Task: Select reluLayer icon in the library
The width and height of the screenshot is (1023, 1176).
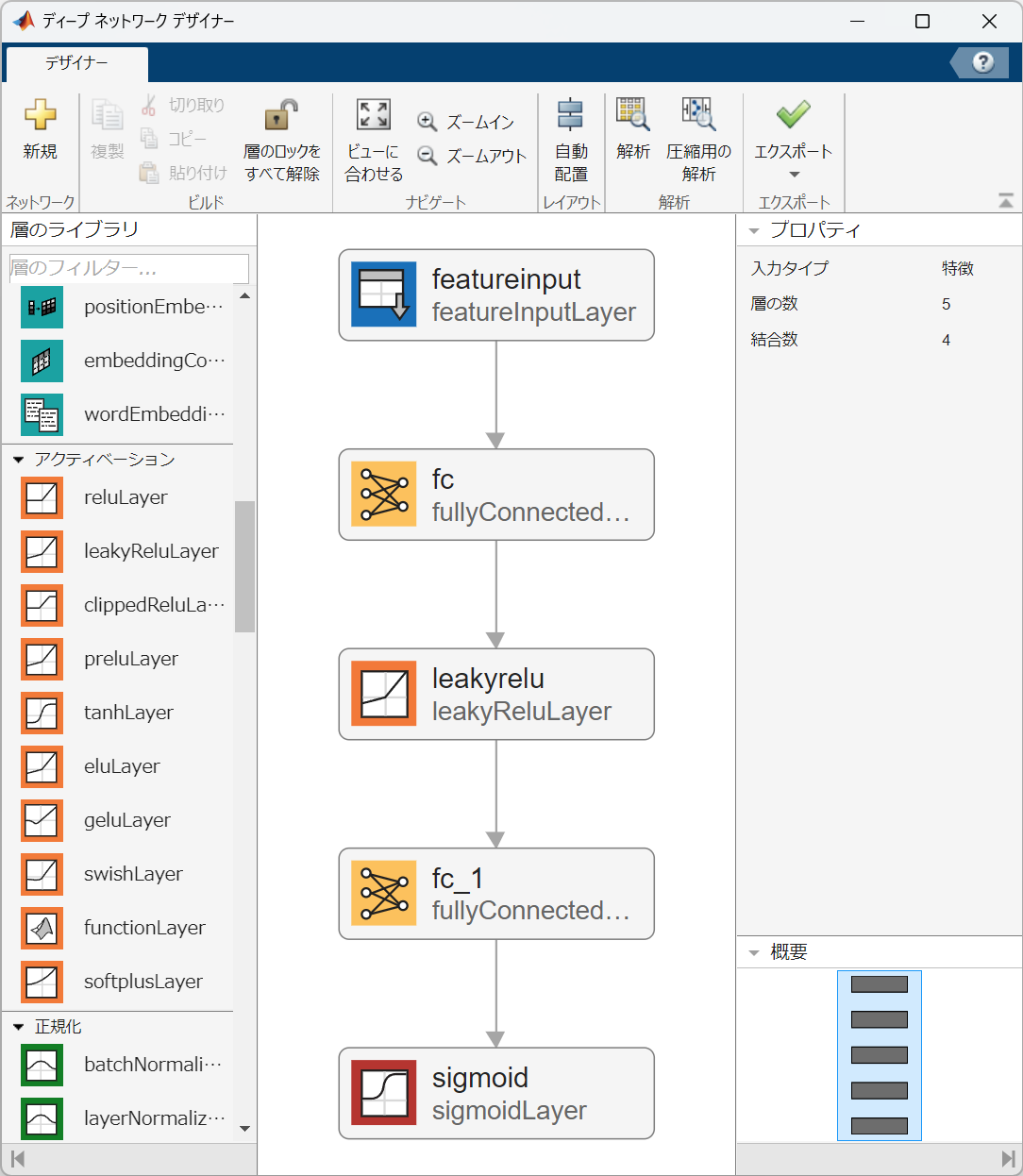Action: (42, 497)
